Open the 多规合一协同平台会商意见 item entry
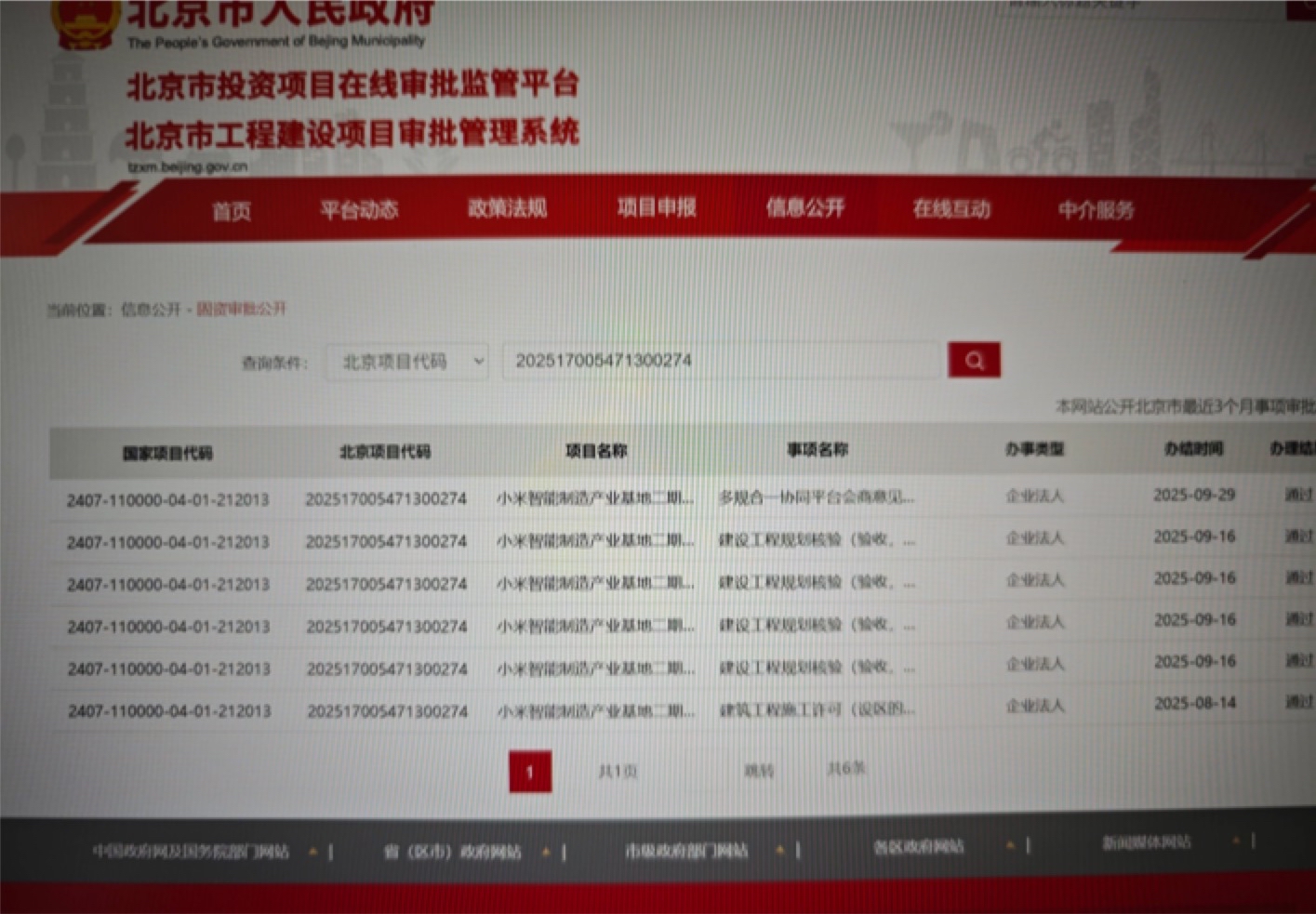The width and height of the screenshot is (1316, 914). pyautogui.click(x=816, y=497)
